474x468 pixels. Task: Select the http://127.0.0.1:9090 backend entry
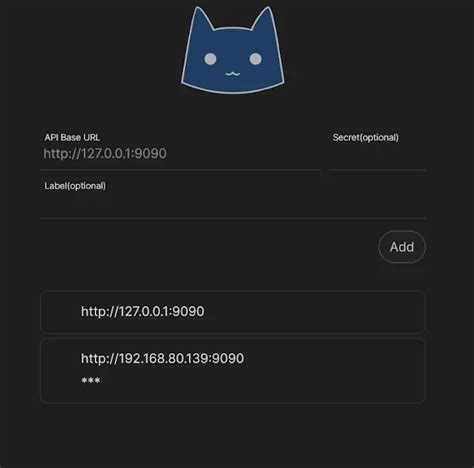click(233, 312)
